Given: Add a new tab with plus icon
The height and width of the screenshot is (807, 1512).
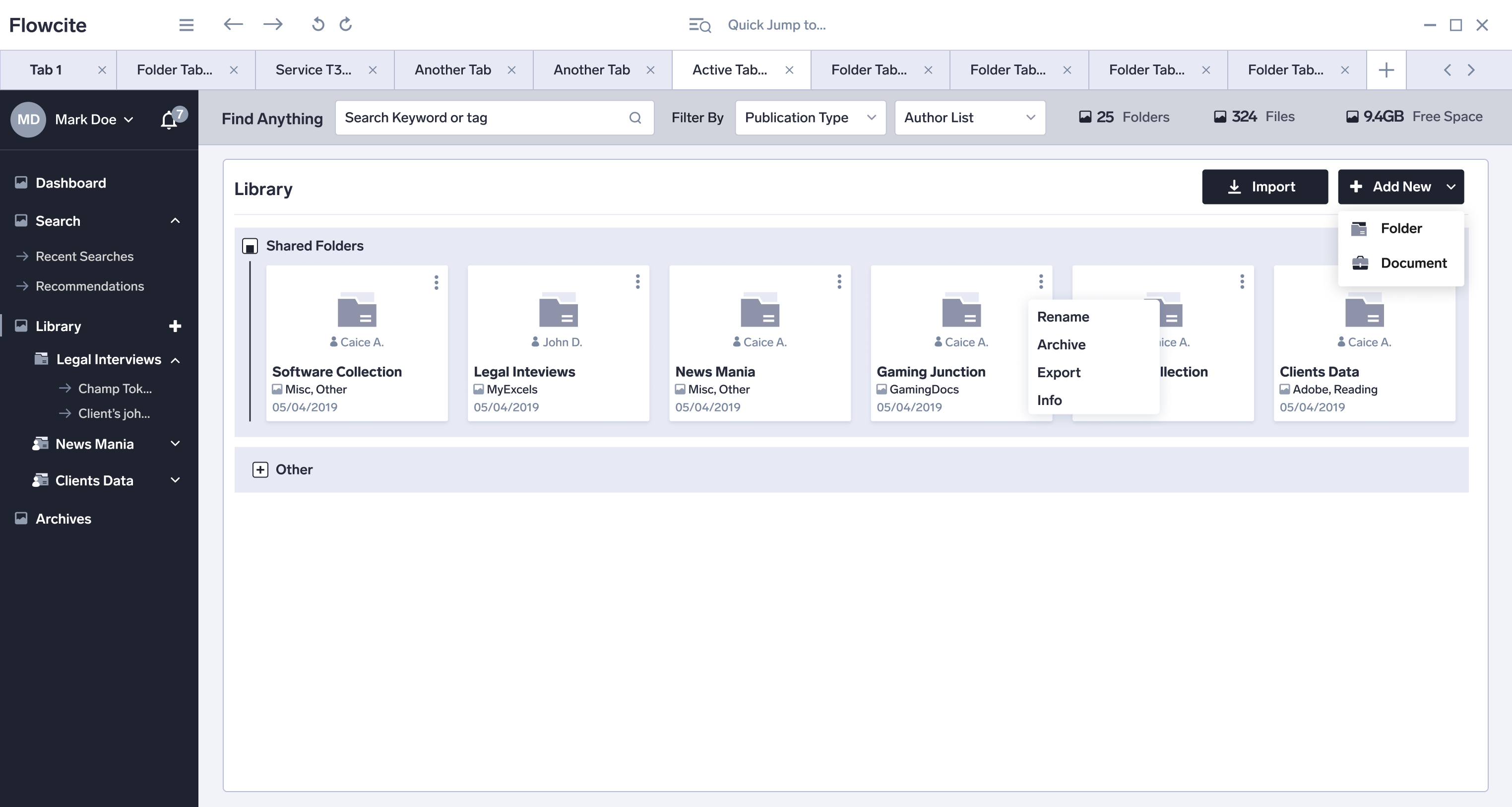Looking at the screenshot, I should [x=1386, y=70].
